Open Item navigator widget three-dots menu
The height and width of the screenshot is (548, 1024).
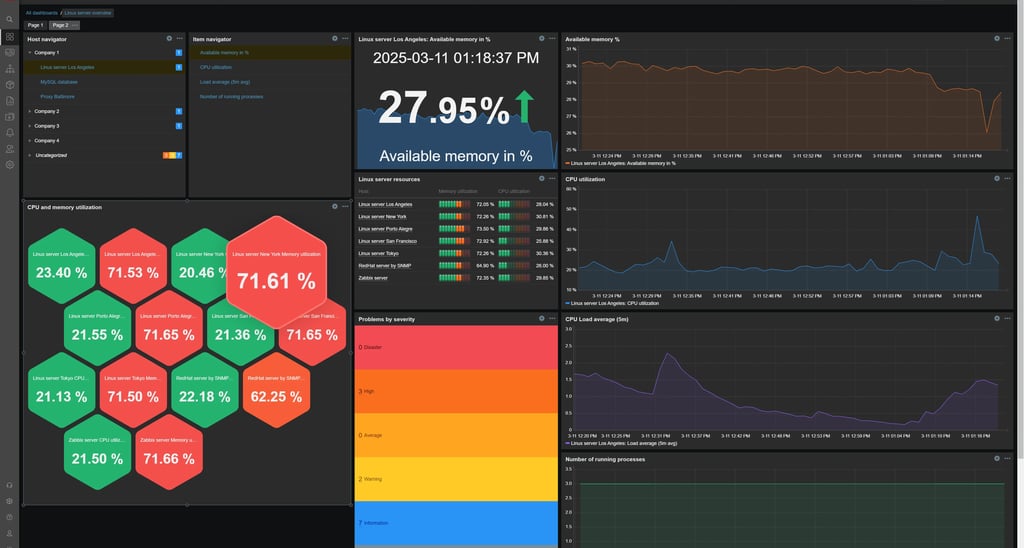345,39
